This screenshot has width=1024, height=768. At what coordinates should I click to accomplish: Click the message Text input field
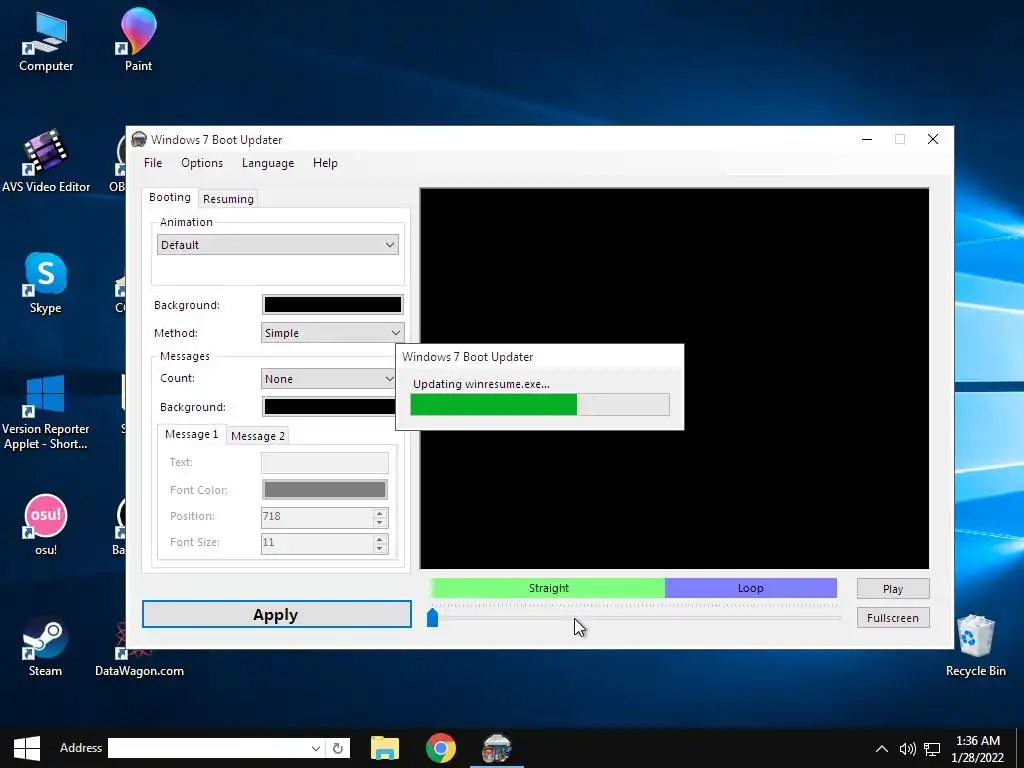pyautogui.click(x=325, y=462)
